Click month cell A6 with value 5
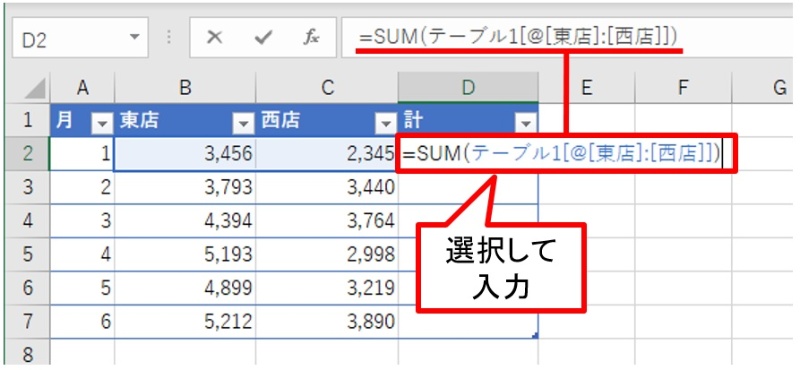The image size is (800, 370). [x=83, y=288]
